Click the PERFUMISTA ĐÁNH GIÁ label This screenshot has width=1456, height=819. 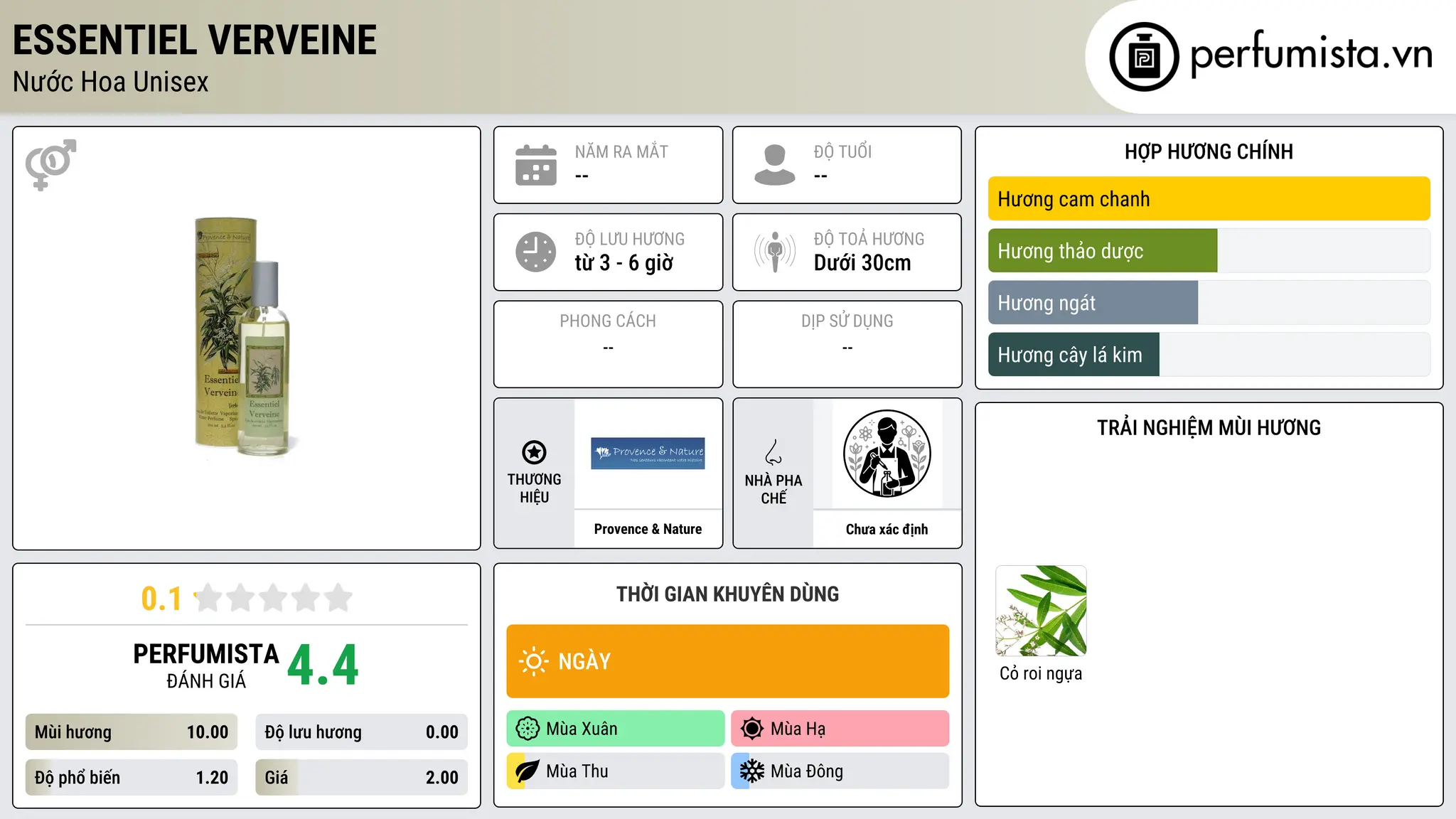(206, 665)
